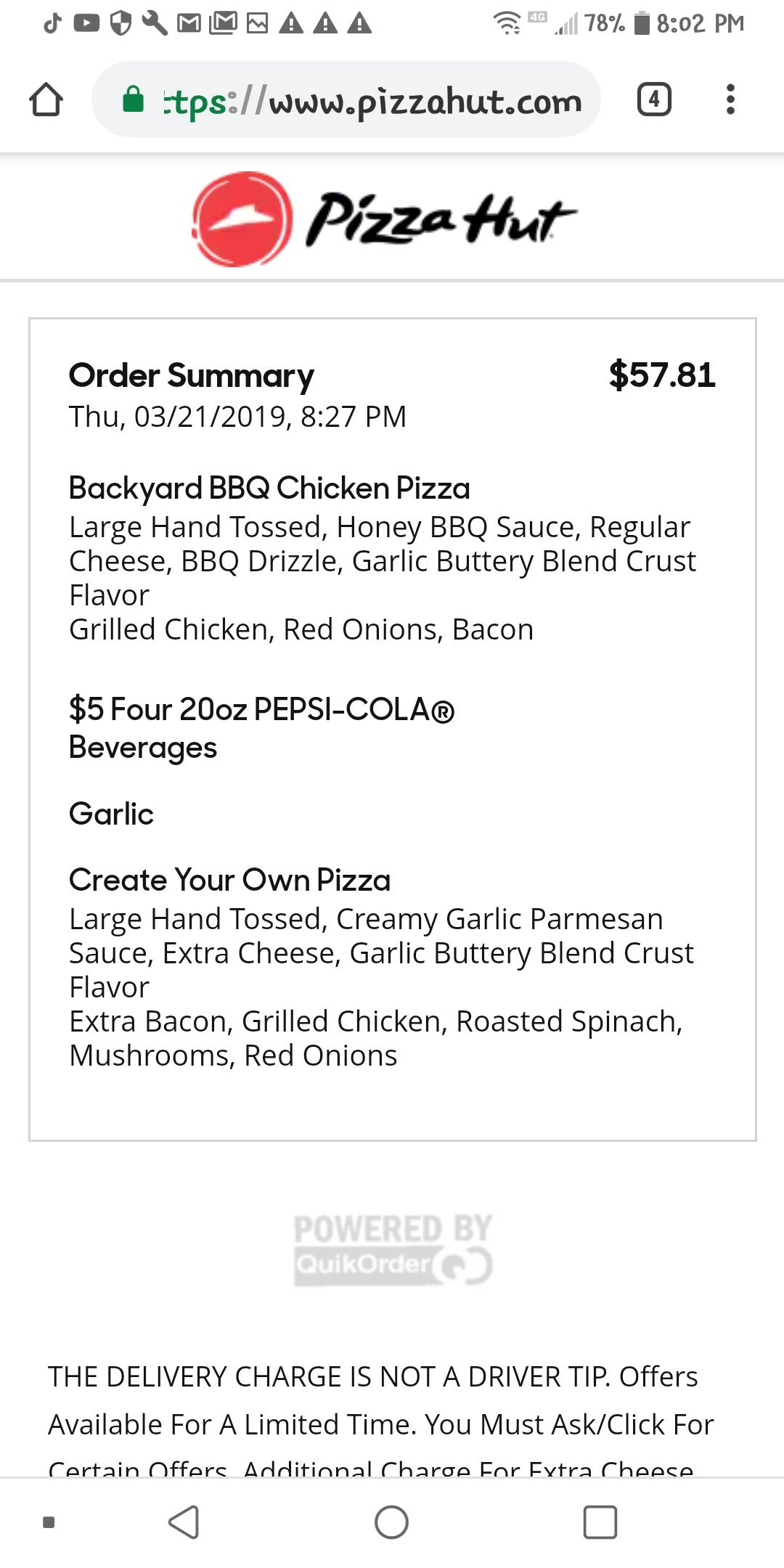Tap the YouTube notification icon
784x1568 pixels.
(86, 24)
